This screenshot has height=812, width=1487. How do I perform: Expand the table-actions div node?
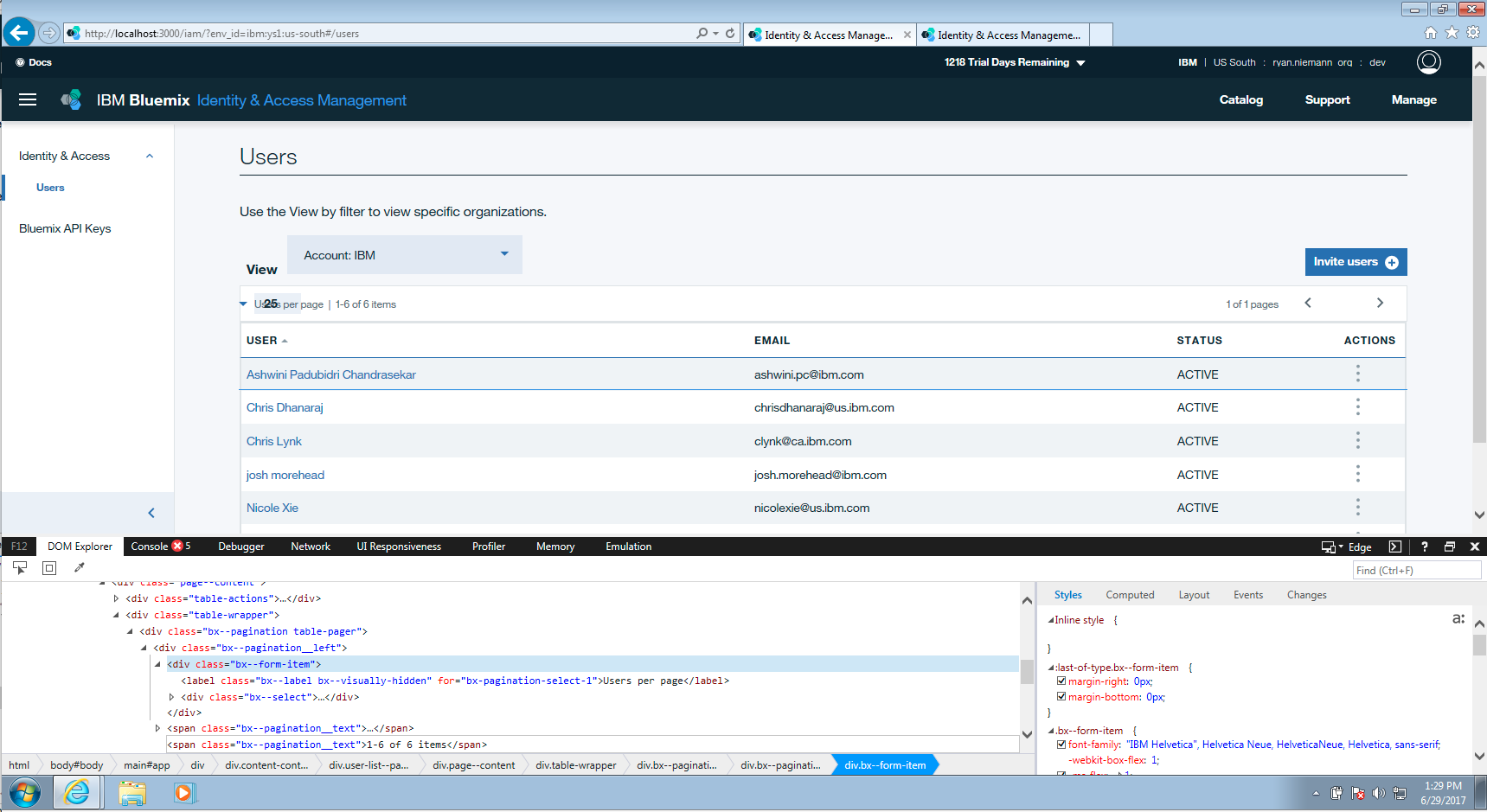(x=116, y=598)
